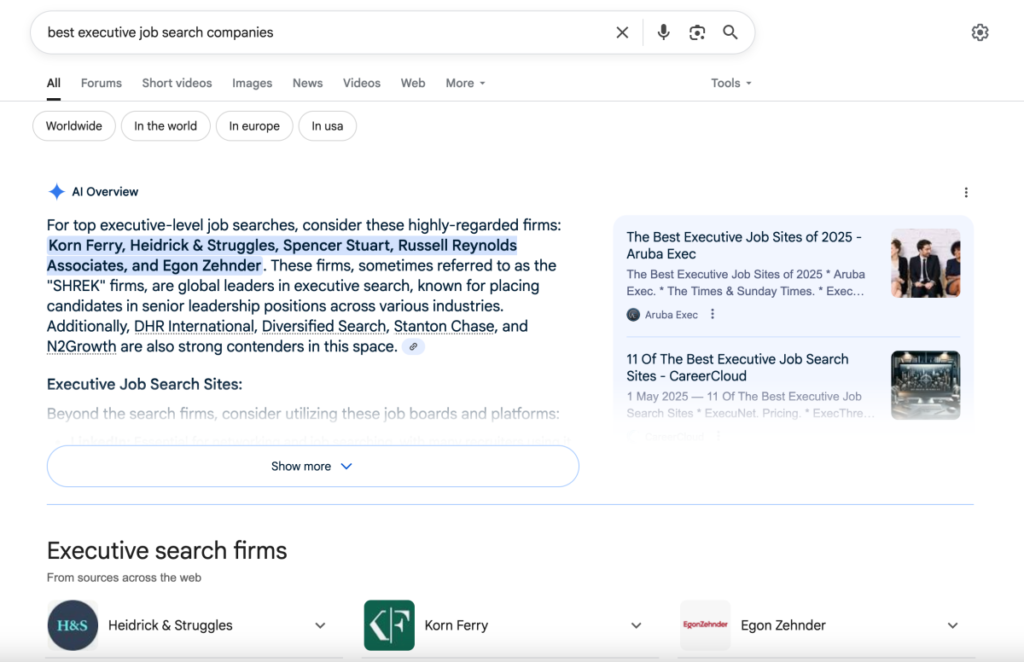Switch to the Short videos tab

pyautogui.click(x=177, y=83)
